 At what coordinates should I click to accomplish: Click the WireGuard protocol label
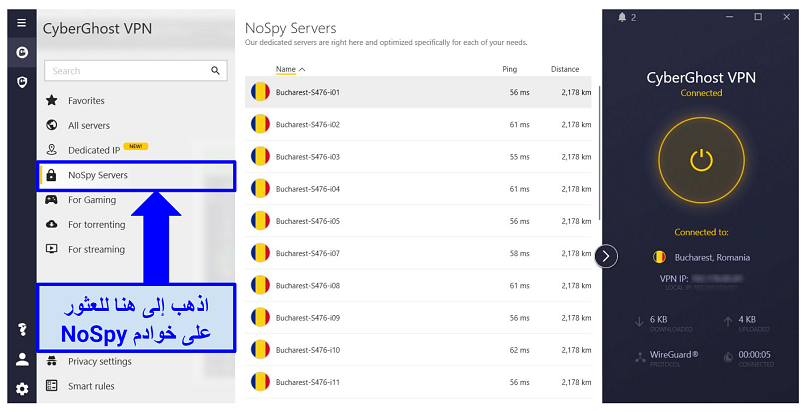(x=674, y=354)
